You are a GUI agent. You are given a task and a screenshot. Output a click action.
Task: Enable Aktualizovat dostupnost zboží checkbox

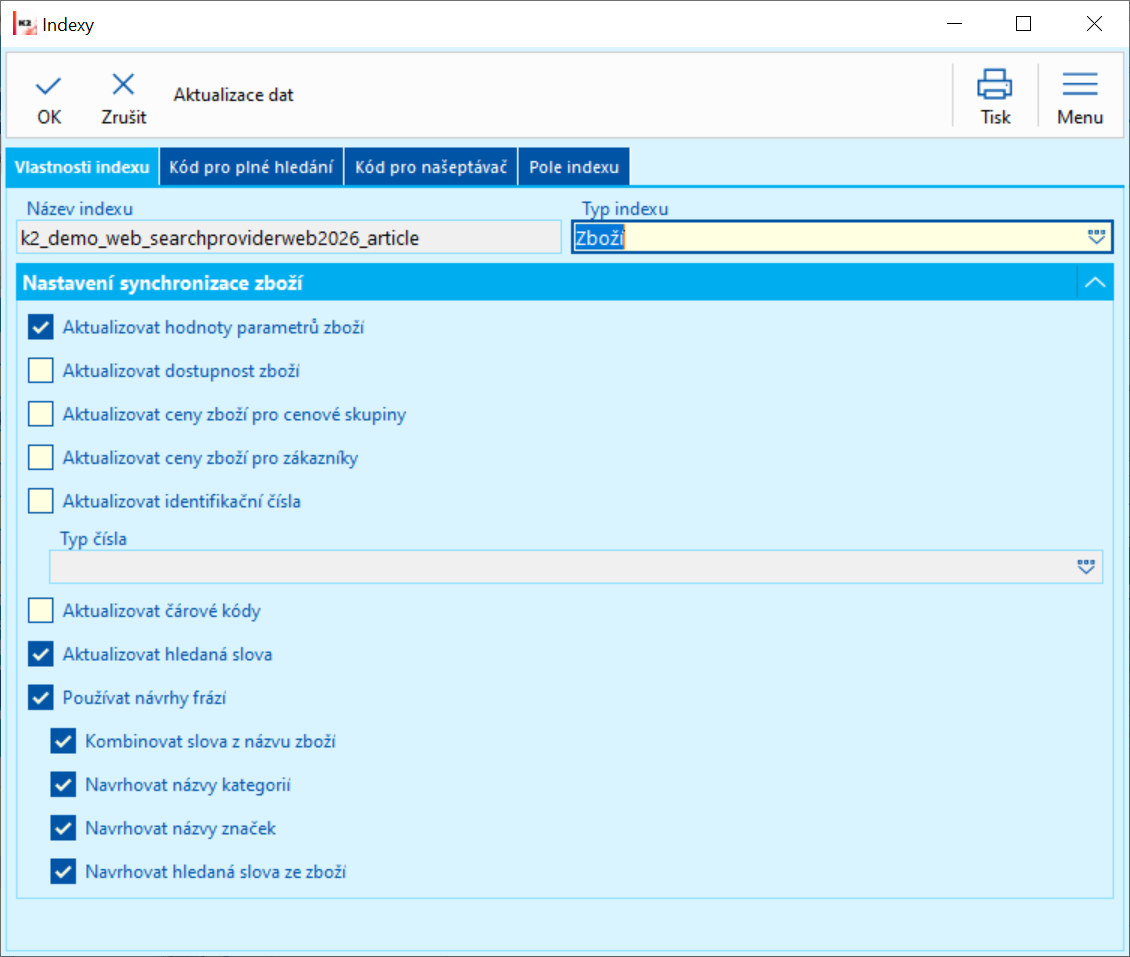pos(41,371)
